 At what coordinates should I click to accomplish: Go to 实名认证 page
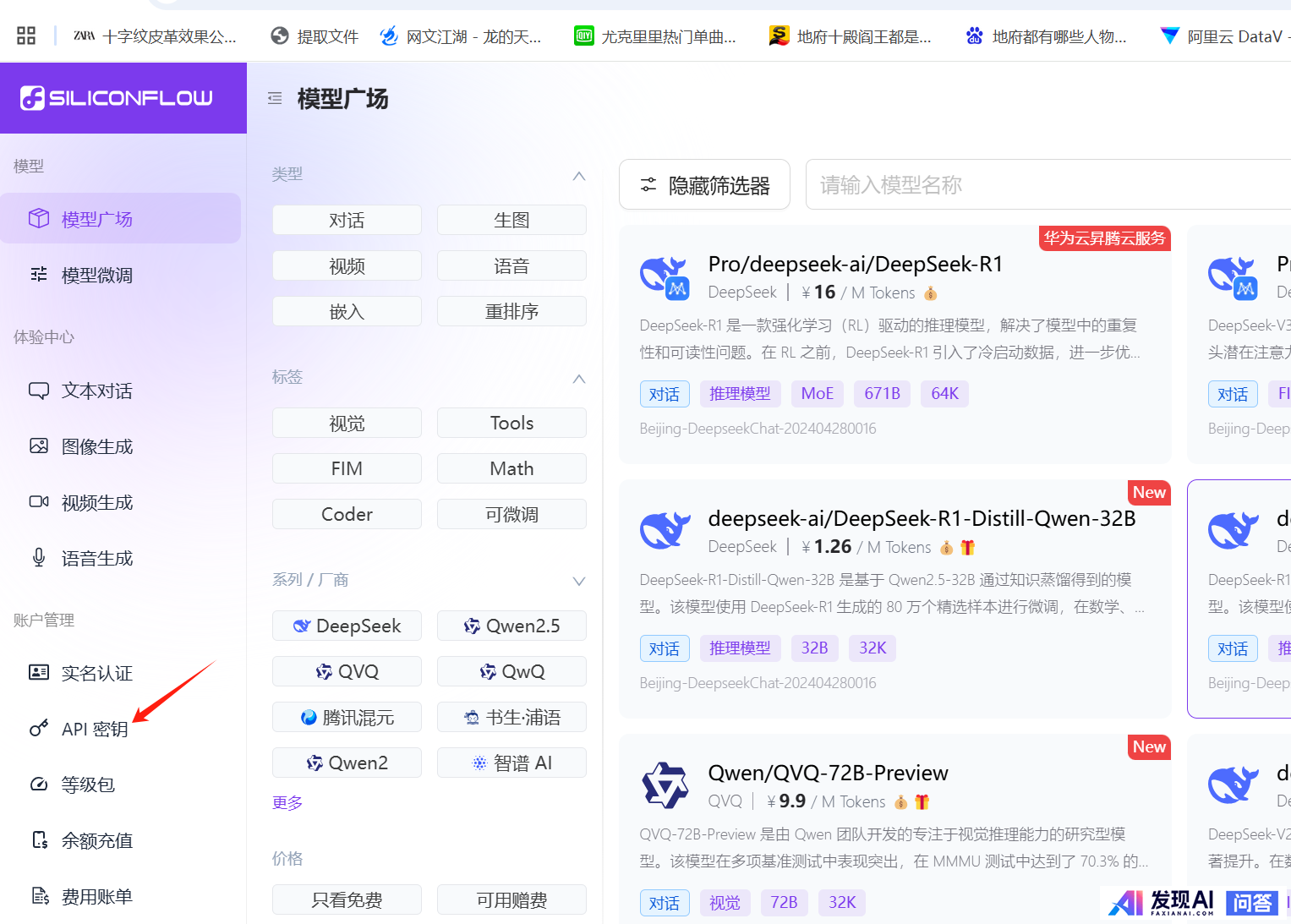point(120,673)
